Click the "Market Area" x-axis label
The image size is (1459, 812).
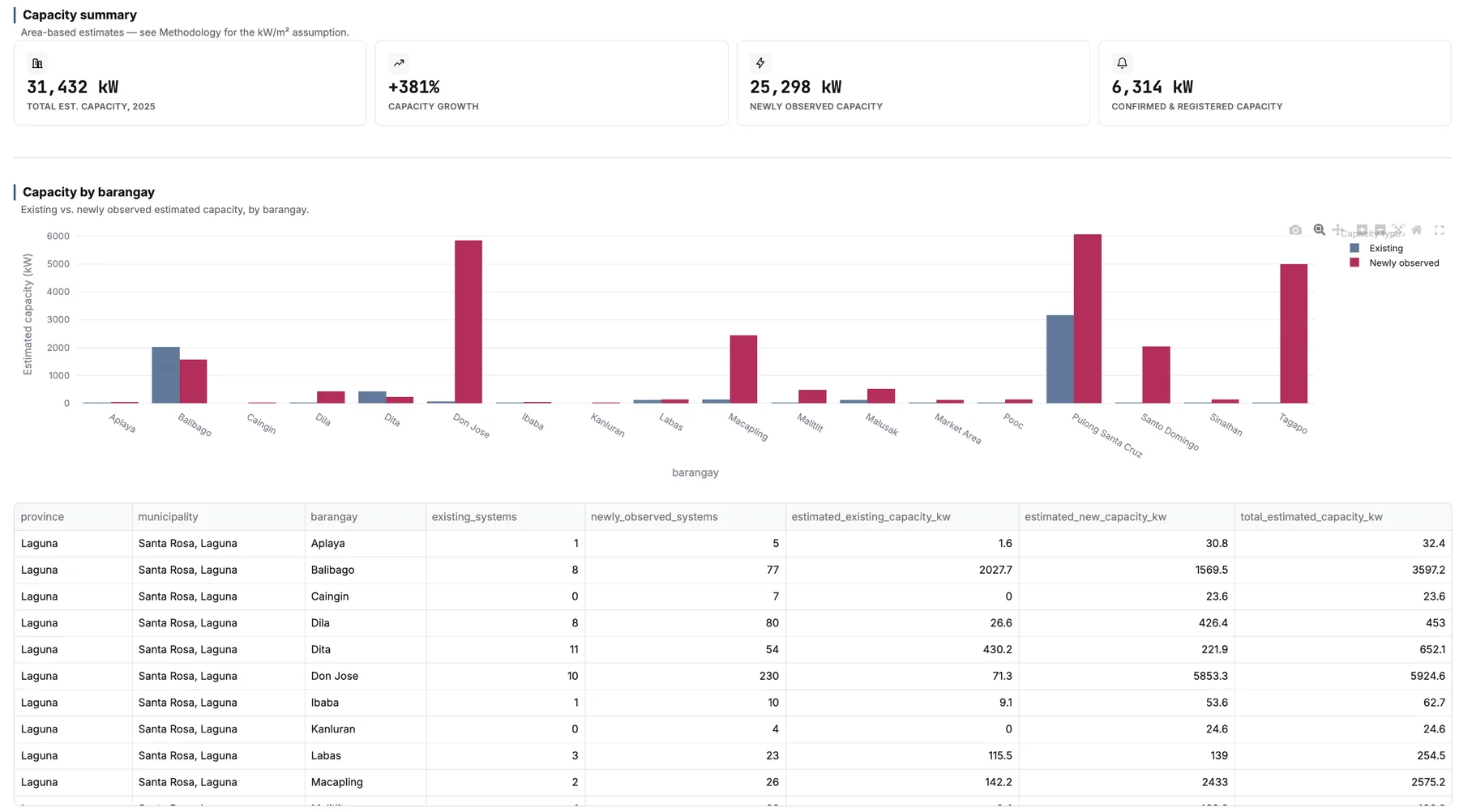[958, 429]
